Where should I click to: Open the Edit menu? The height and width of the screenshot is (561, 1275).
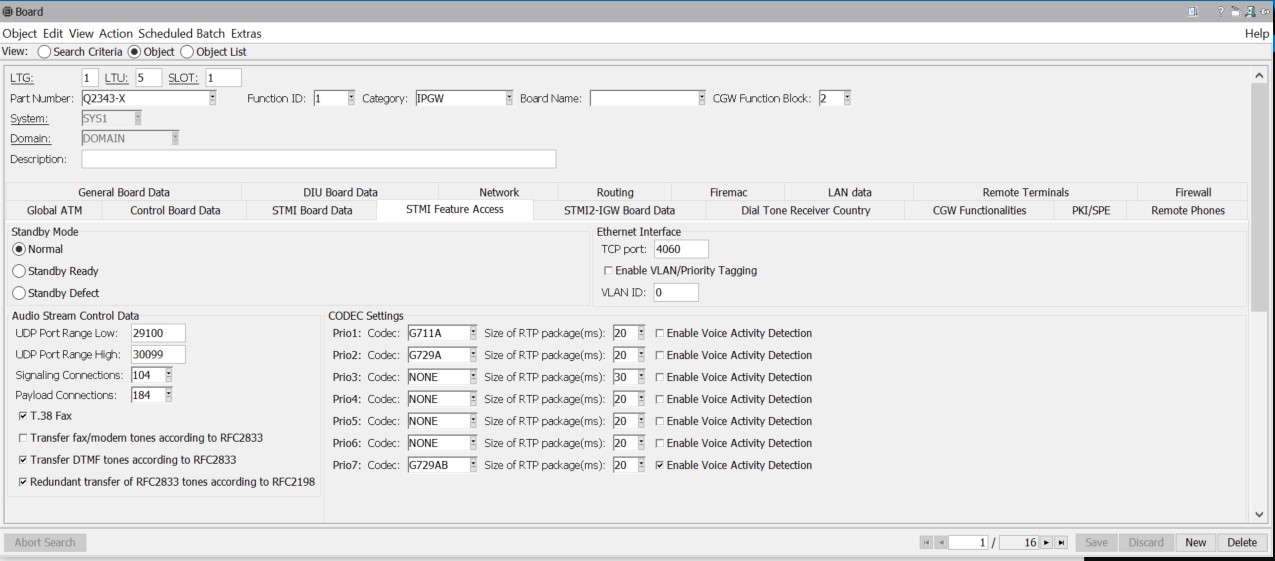coord(54,33)
